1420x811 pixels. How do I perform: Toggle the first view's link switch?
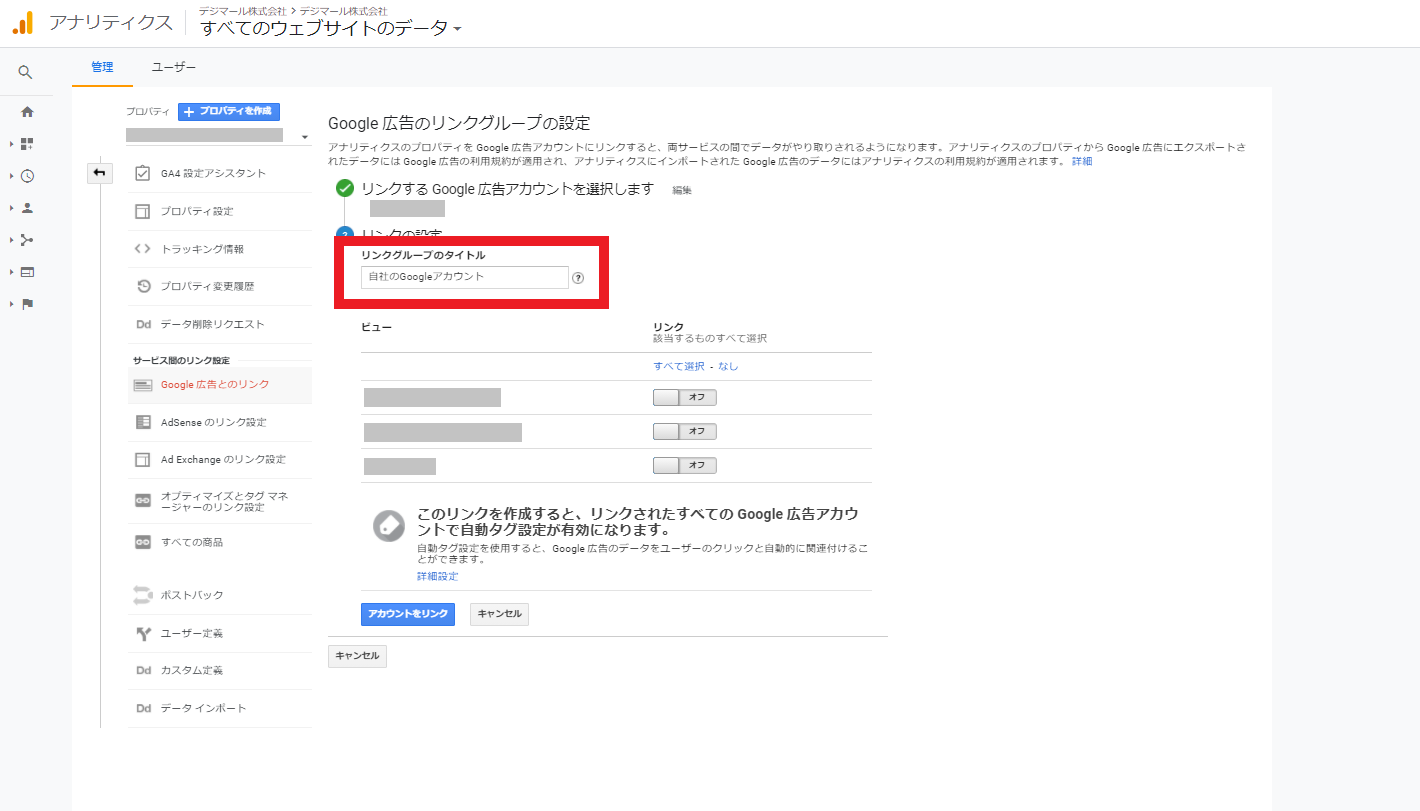click(x=685, y=397)
